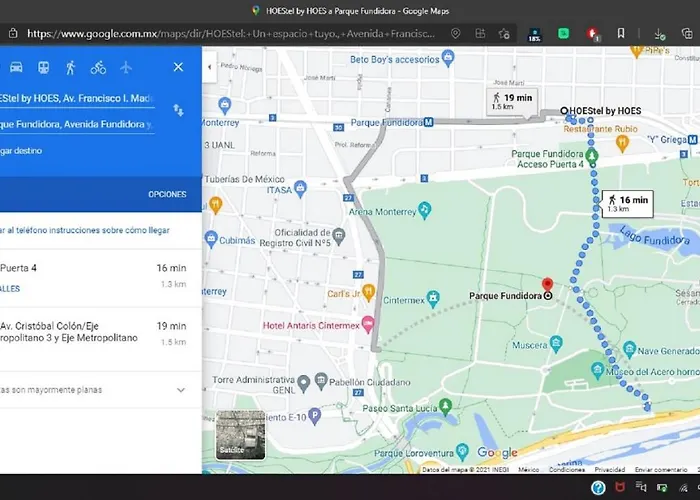Select flights airplane mode icon

click(x=126, y=67)
